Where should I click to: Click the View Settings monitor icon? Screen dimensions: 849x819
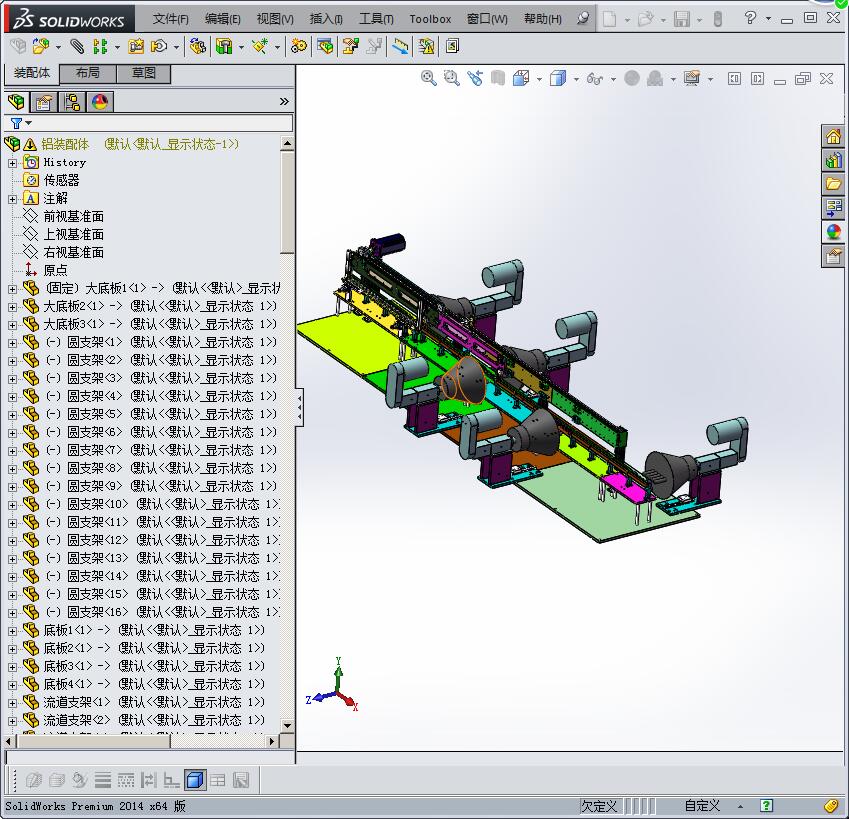[691, 78]
